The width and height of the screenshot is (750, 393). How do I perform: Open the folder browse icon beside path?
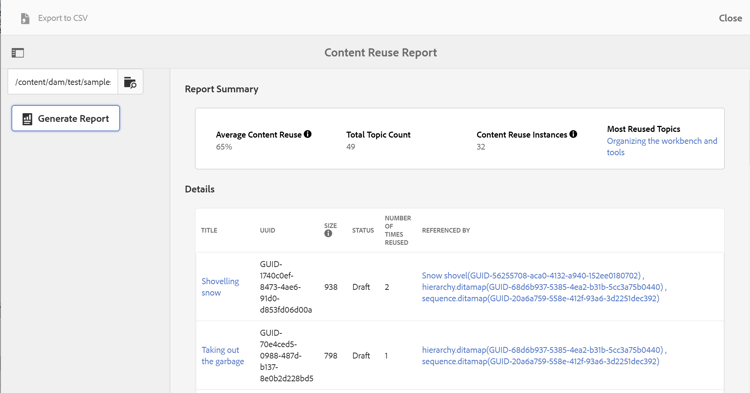[130, 82]
